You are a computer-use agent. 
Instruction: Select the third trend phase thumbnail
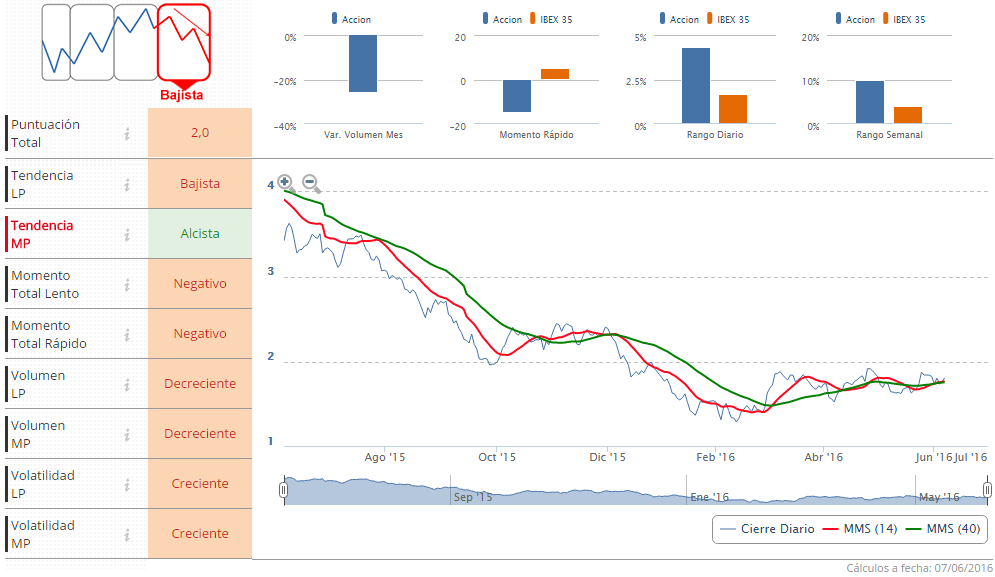(x=136, y=42)
